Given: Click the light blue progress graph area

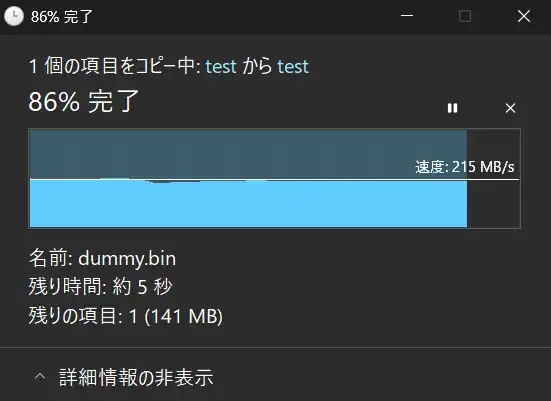Looking at the screenshot, I should (x=248, y=204).
